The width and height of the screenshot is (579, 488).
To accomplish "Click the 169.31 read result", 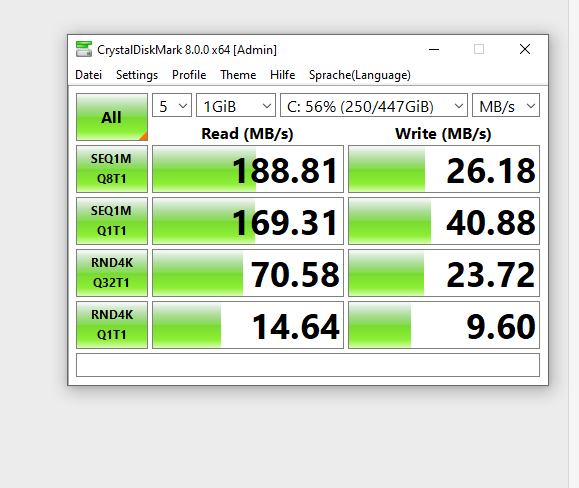I will (248, 221).
